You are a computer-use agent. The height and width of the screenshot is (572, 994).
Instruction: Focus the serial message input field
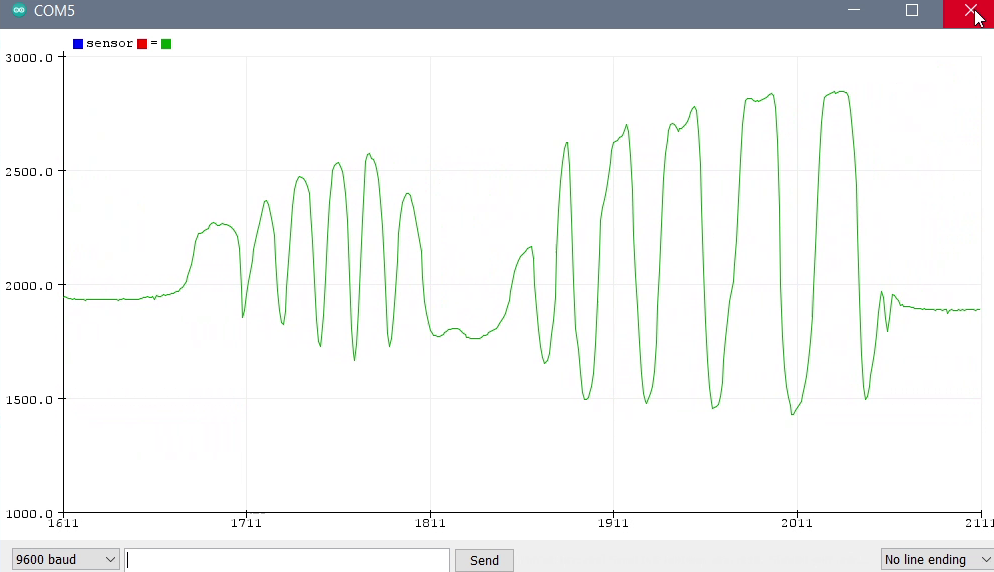click(287, 560)
